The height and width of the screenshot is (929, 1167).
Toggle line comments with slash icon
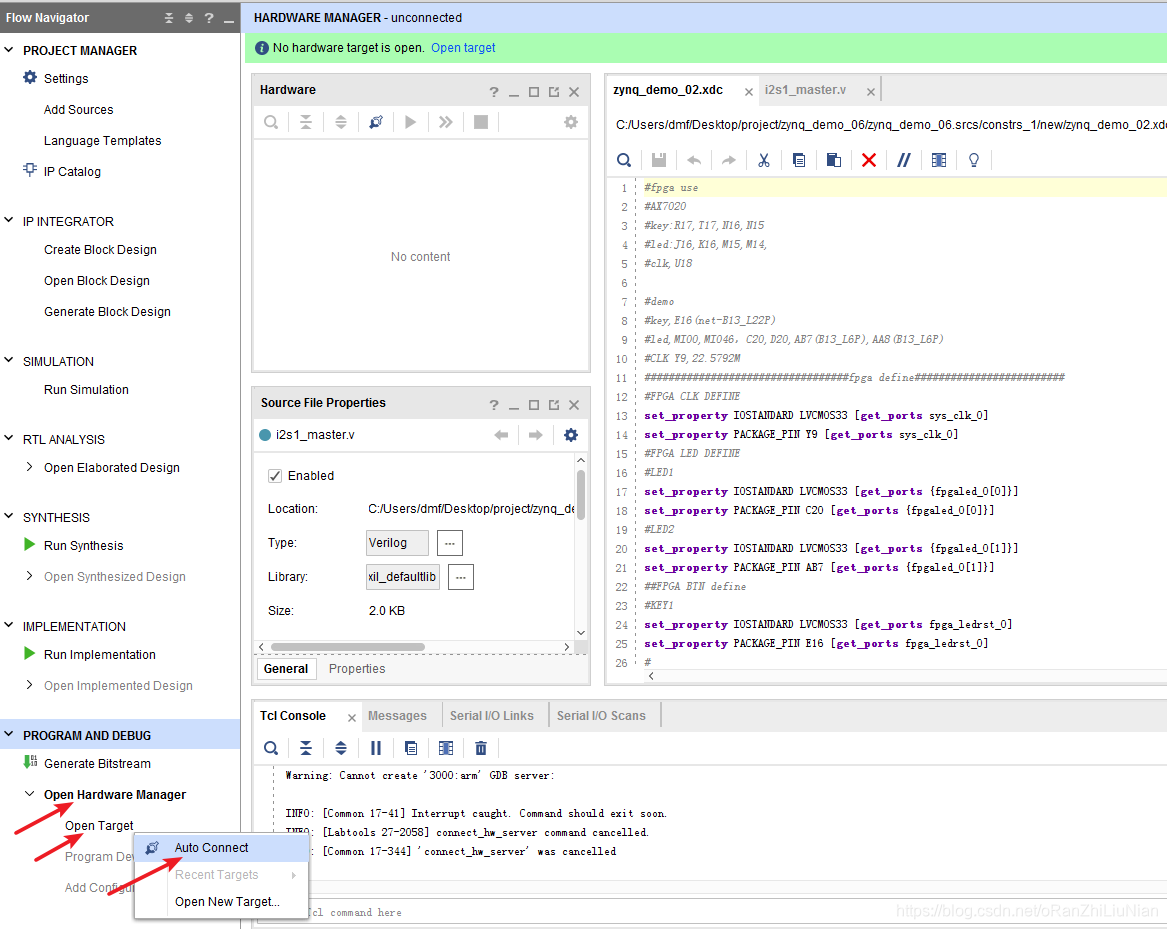[904, 160]
